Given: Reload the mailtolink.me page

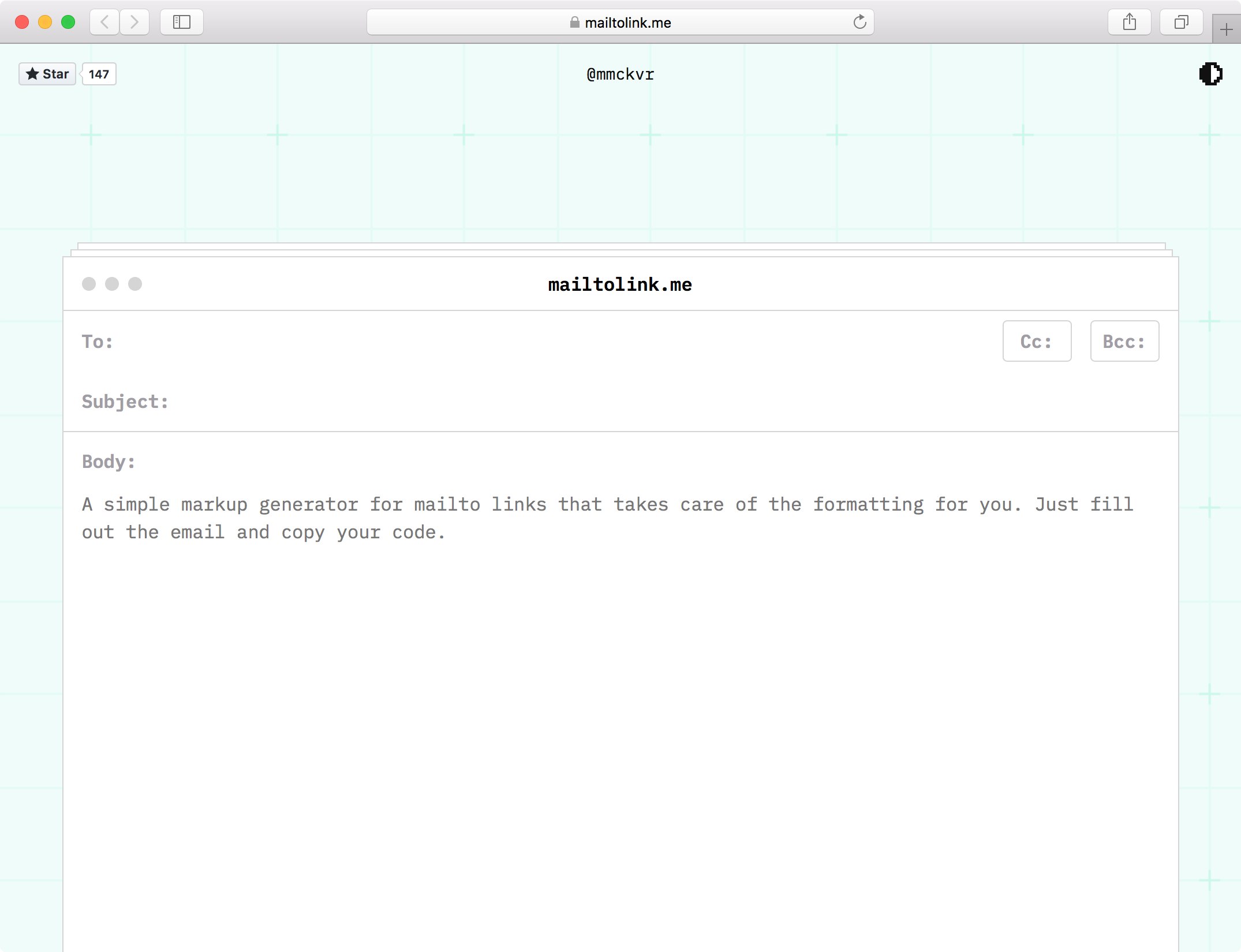Looking at the screenshot, I should 859,22.
